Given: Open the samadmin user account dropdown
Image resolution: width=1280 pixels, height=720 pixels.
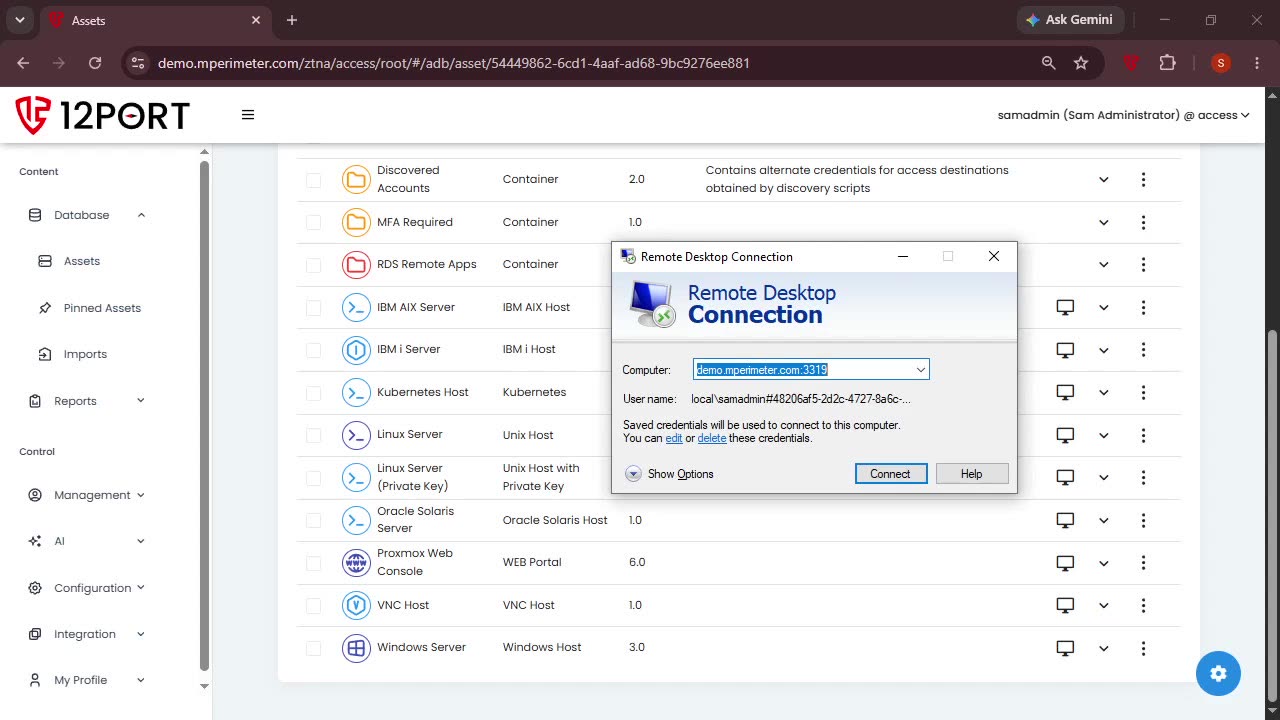Looking at the screenshot, I should pyautogui.click(x=1123, y=115).
